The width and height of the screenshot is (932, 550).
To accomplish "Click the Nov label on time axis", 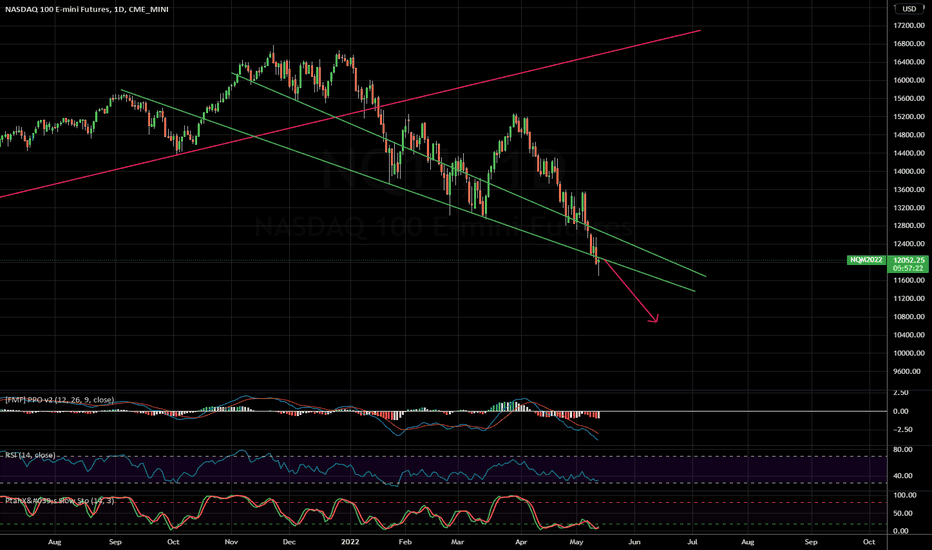I will click(231, 542).
